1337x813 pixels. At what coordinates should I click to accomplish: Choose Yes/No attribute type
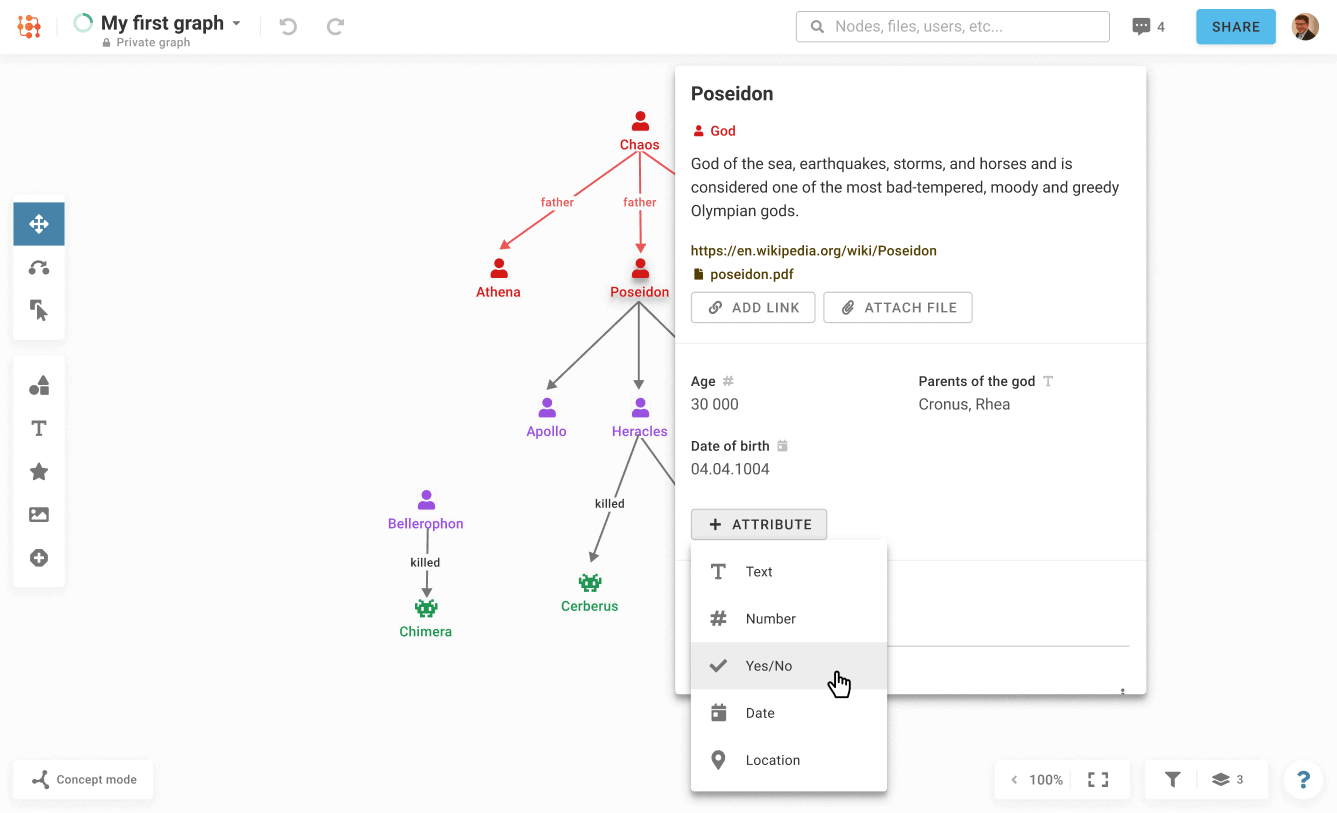pyautogui.click(x=769, y=665)
